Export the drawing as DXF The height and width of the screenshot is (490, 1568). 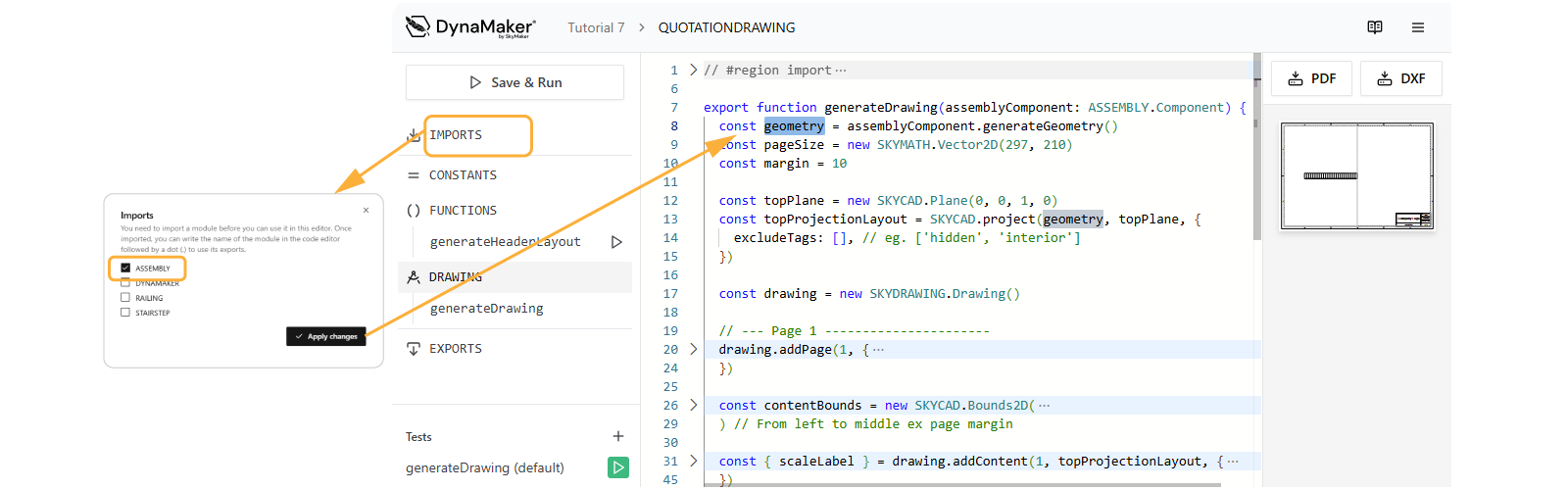click(1400, 78)
